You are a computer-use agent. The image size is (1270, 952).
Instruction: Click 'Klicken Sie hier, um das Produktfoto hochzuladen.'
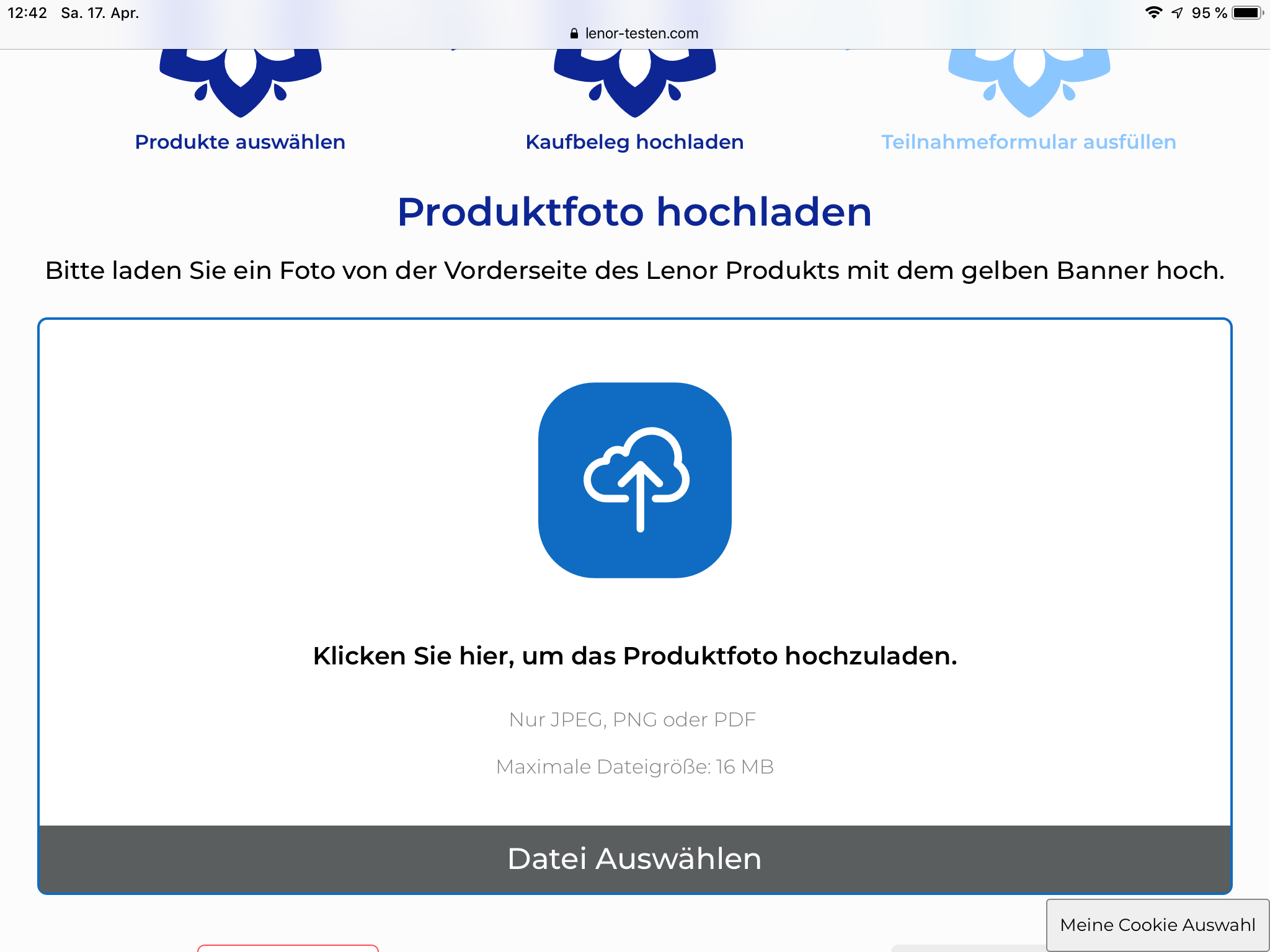tap(635, 656)
